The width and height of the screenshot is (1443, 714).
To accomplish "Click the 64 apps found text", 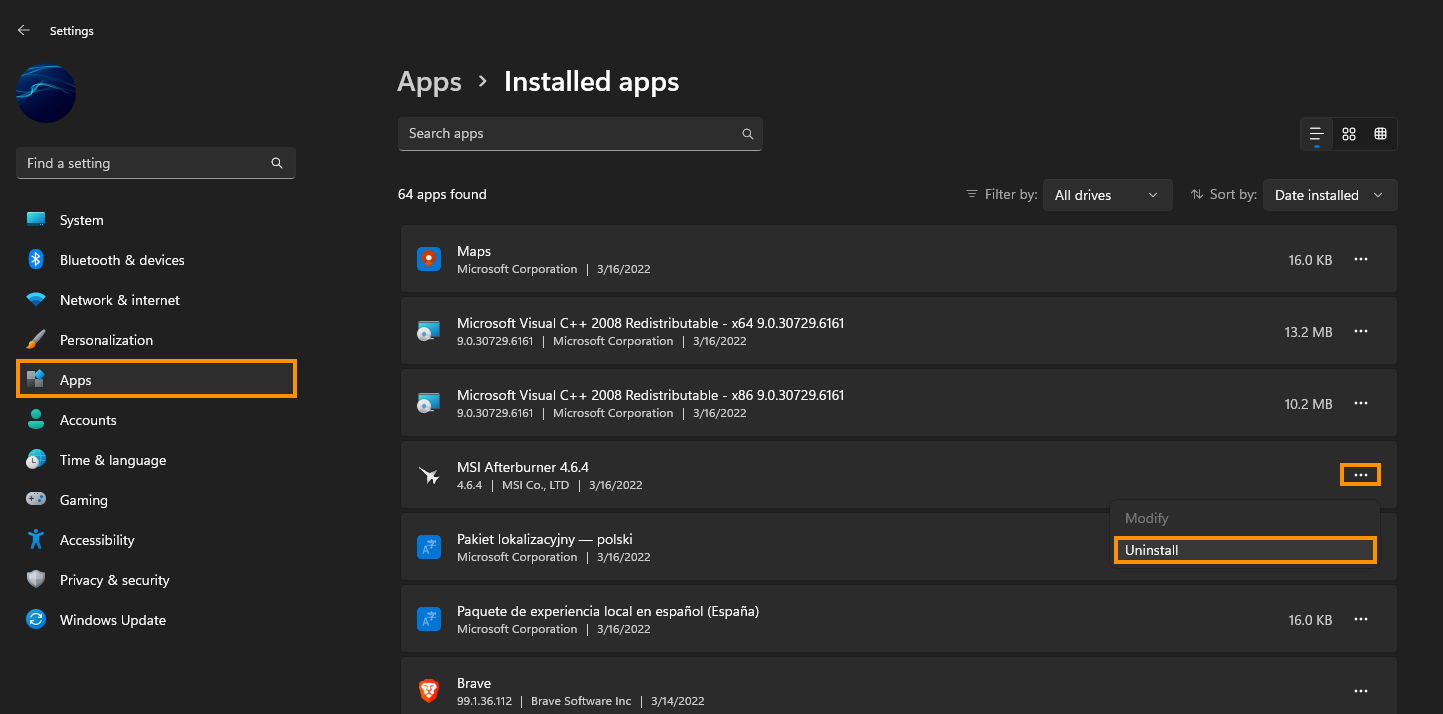I will 442,195.
